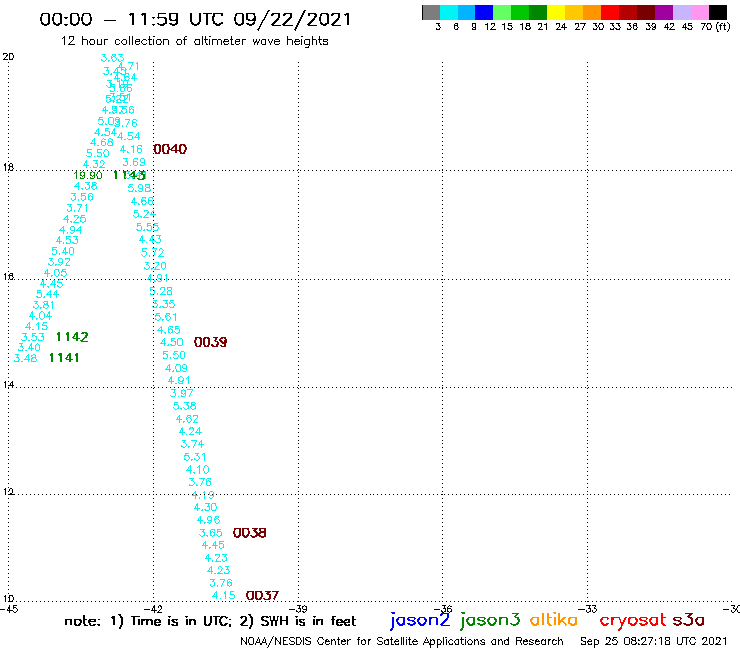This screenshot has height=650, width=740.
Task: Click the 4.62 wave height value
Action: [187, 419]
